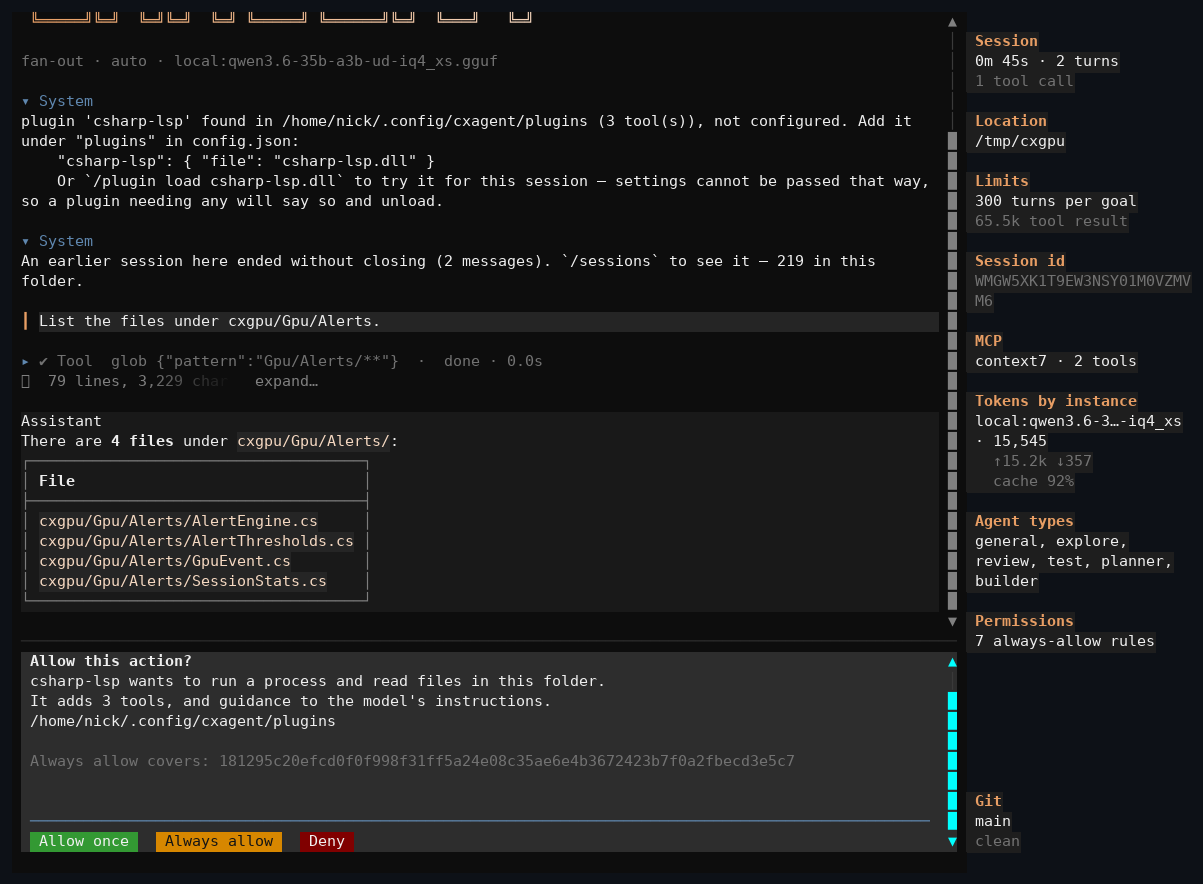
Task: Click '1 tool call' in sidebar
Action: (x=1024, y=81)
